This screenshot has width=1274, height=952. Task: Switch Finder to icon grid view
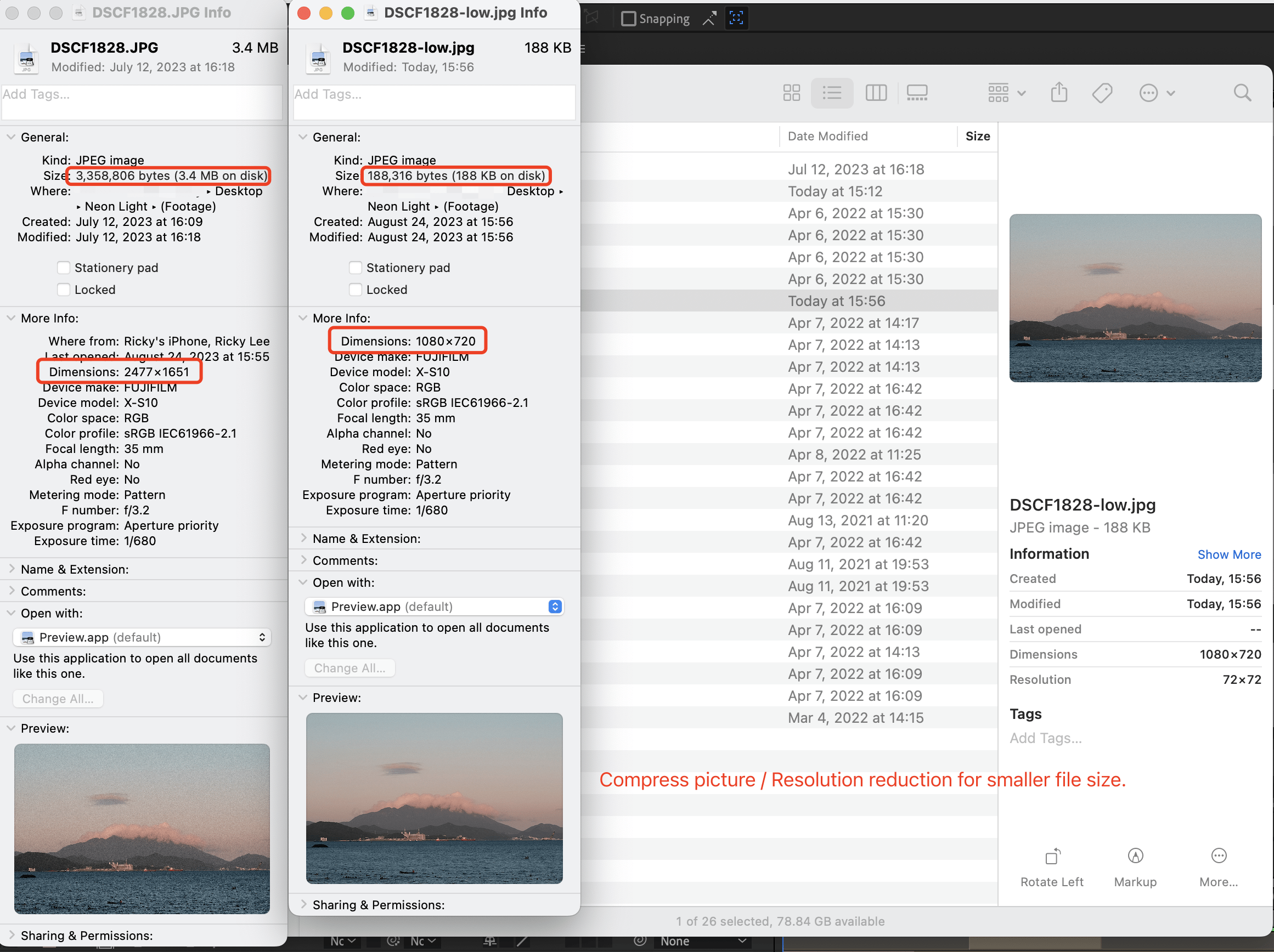click(x=791, y=93)
